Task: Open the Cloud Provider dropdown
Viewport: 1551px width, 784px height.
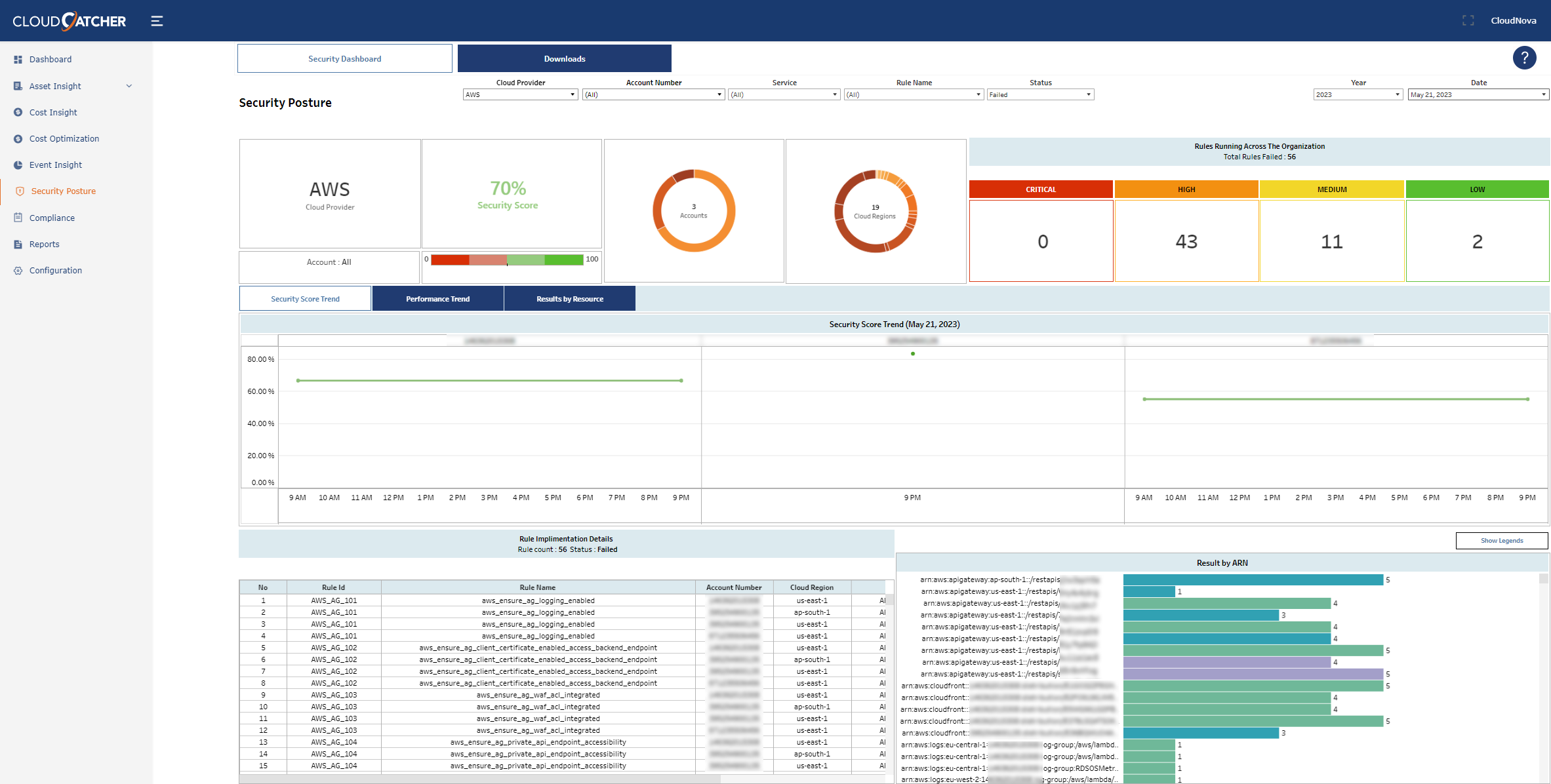Action: pyautogui.click(x=520, y=94)
